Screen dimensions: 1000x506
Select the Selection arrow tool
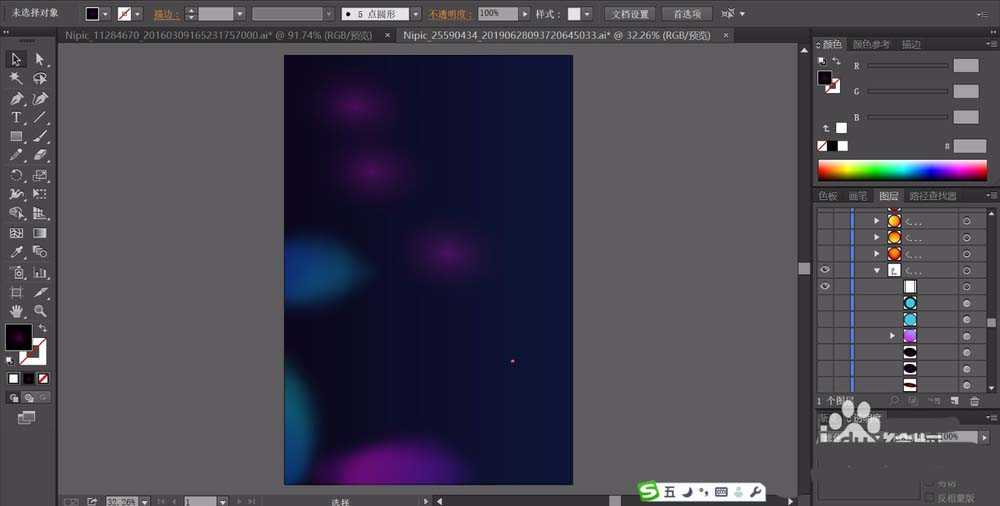click(x=16, y=60)
